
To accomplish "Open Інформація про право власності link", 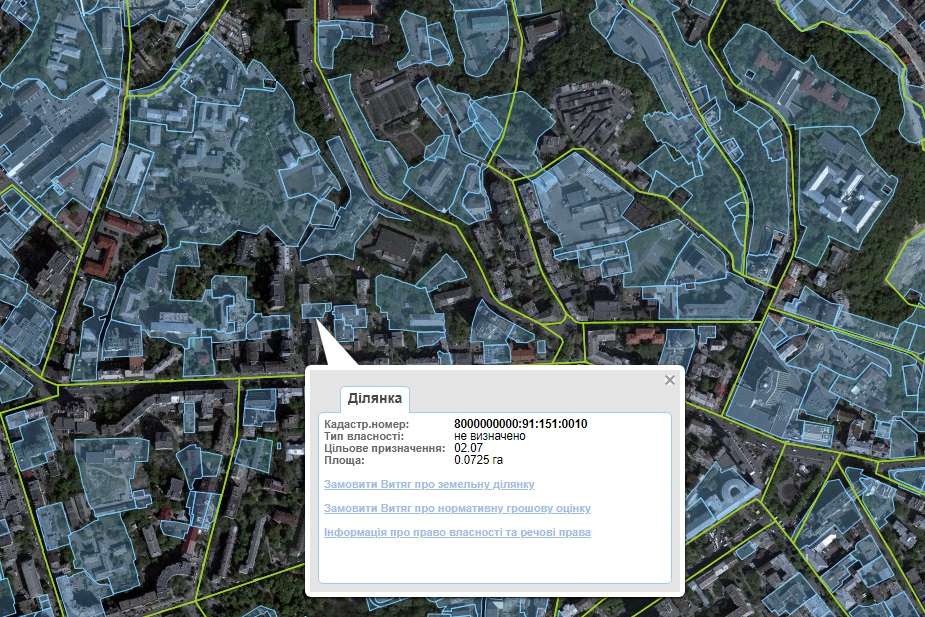I will (457, 532).
